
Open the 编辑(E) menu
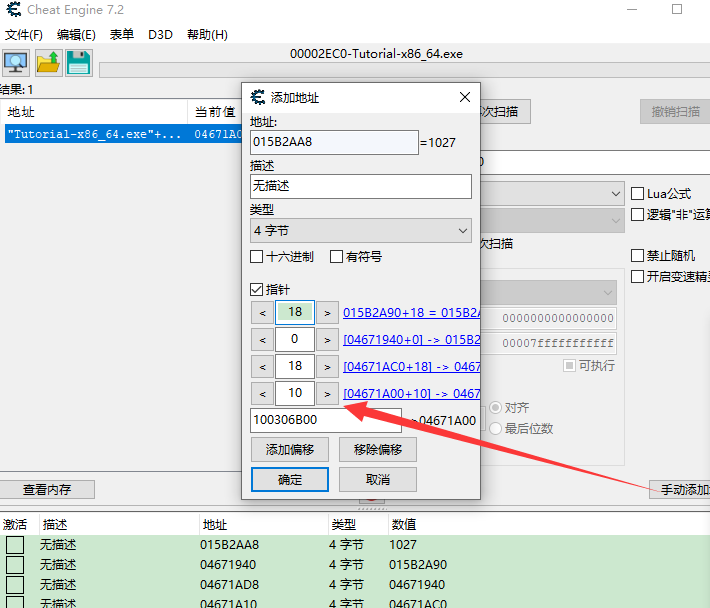tap(76, 35)
